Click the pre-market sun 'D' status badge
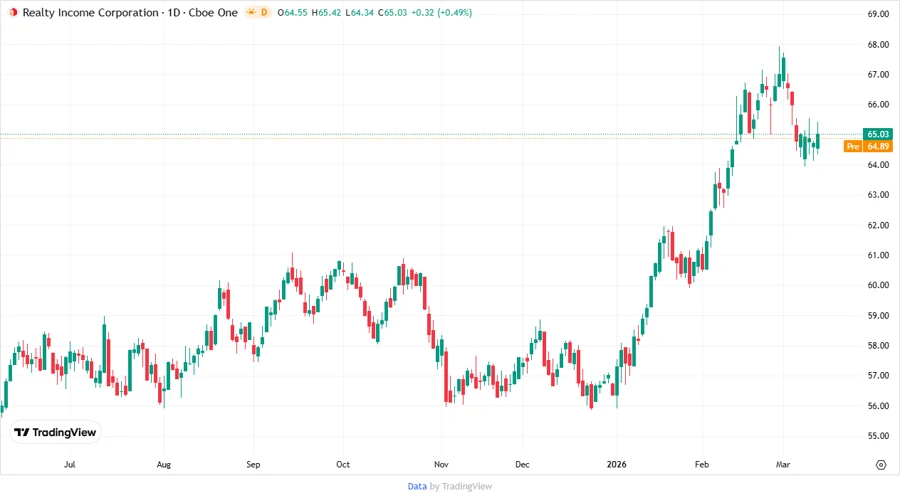900x498 pixels. [258, 12]
